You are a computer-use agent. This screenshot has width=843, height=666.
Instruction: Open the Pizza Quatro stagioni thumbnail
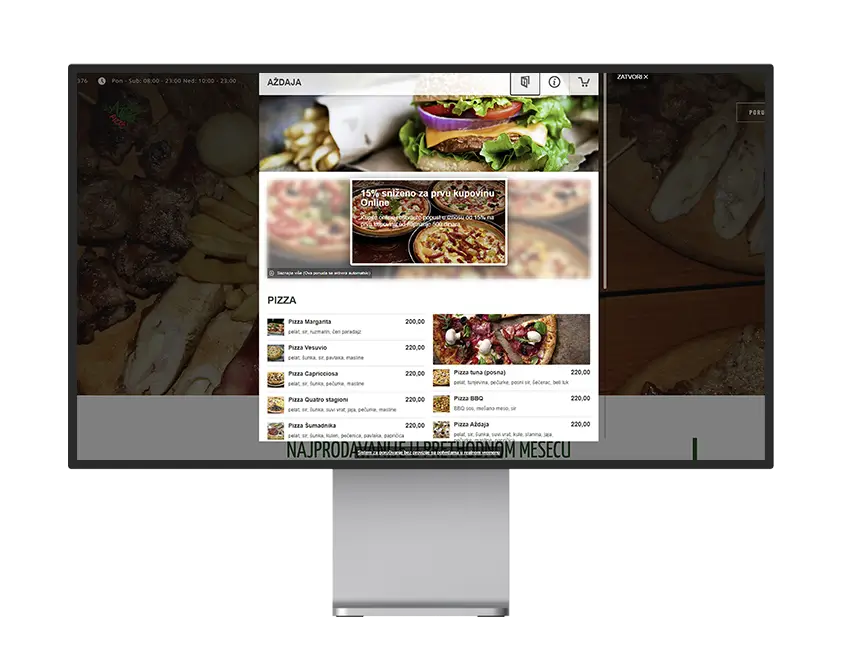(276, 405)
